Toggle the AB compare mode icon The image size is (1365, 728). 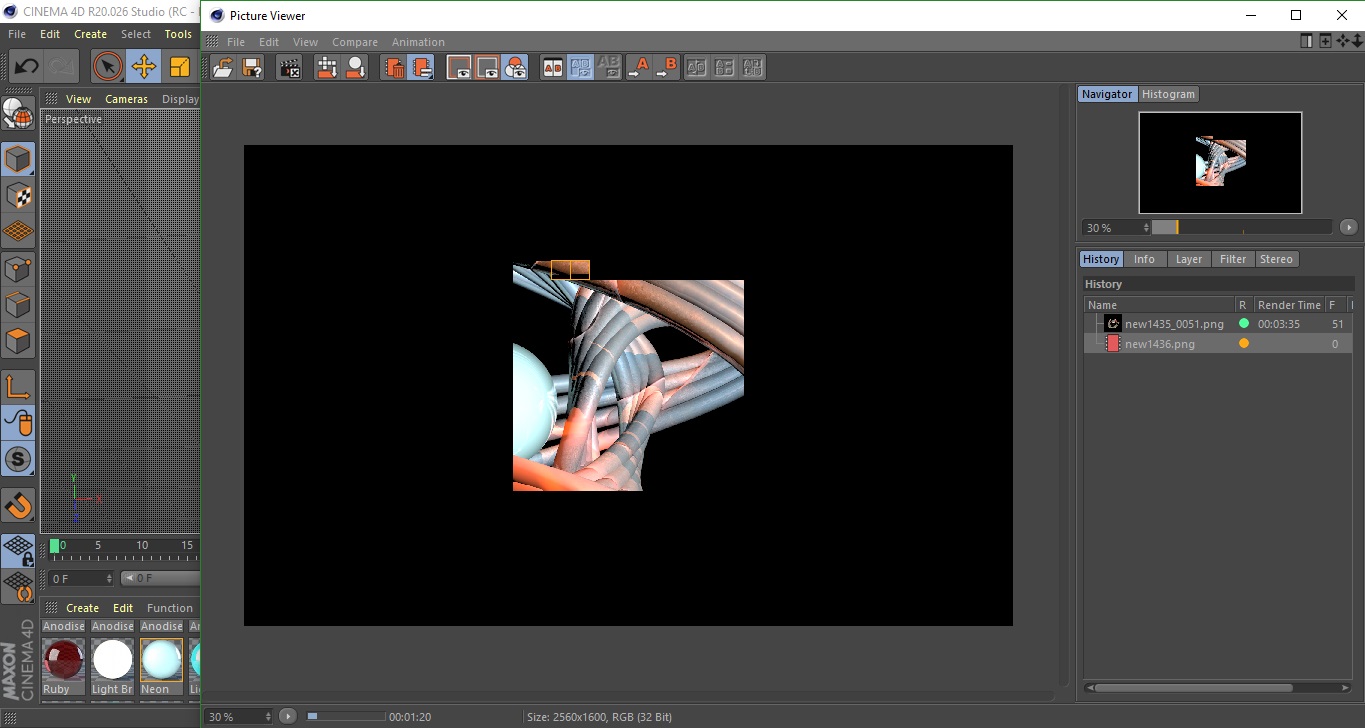pos(552,68)
